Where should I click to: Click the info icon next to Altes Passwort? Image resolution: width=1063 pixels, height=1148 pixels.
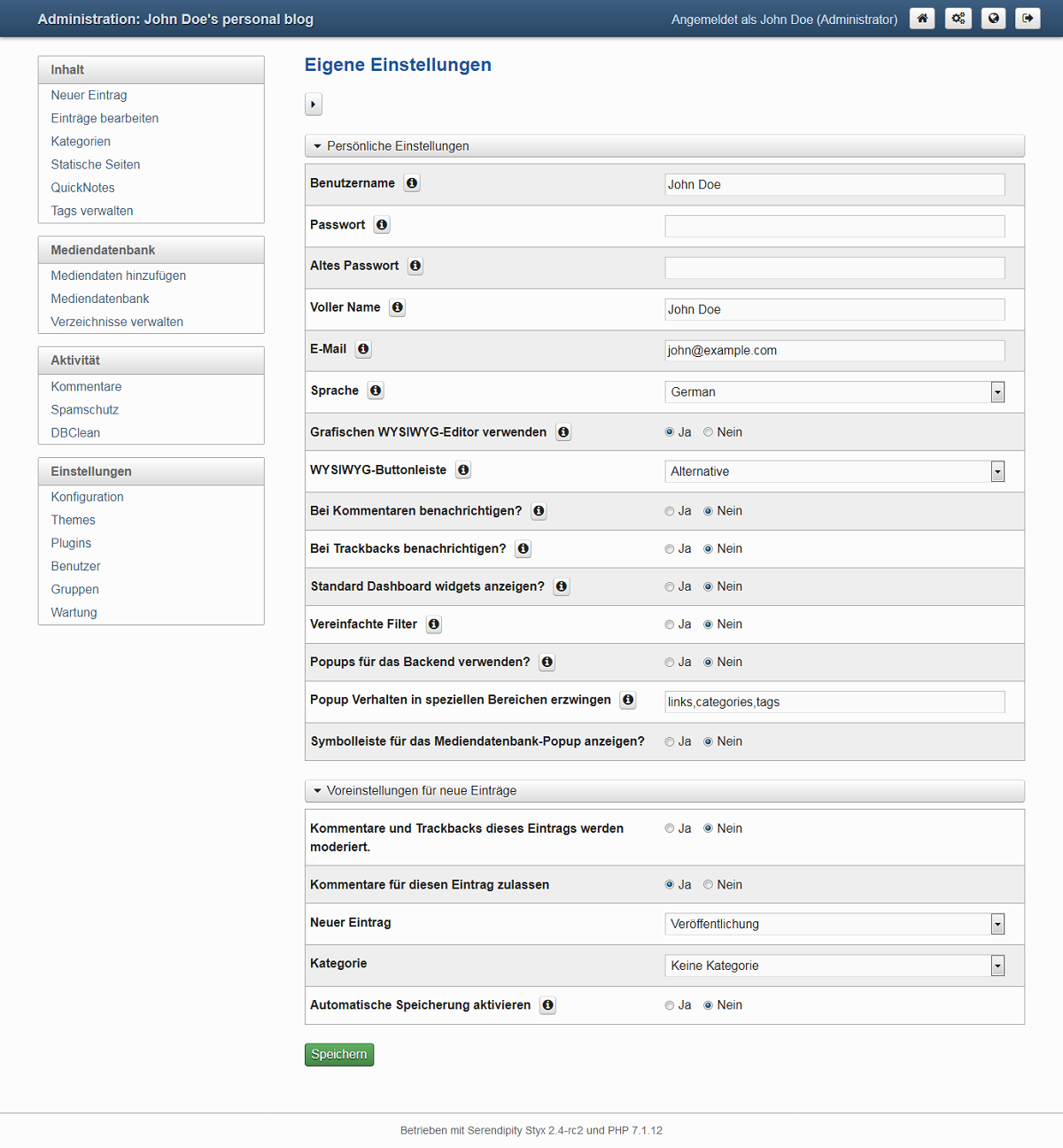pyautogui.click(x=415, y=266)
